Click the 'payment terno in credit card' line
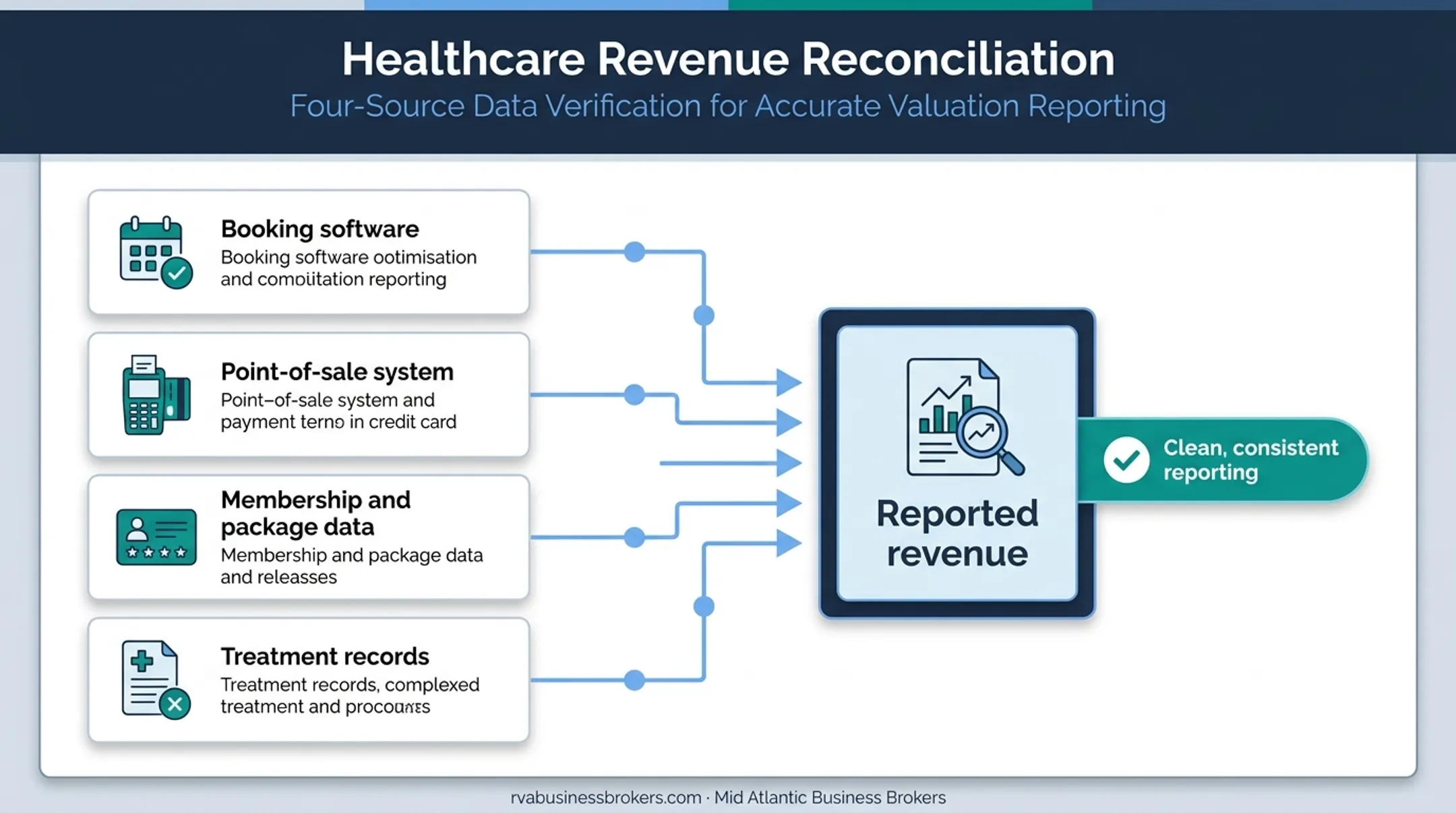 click(338, 422)
